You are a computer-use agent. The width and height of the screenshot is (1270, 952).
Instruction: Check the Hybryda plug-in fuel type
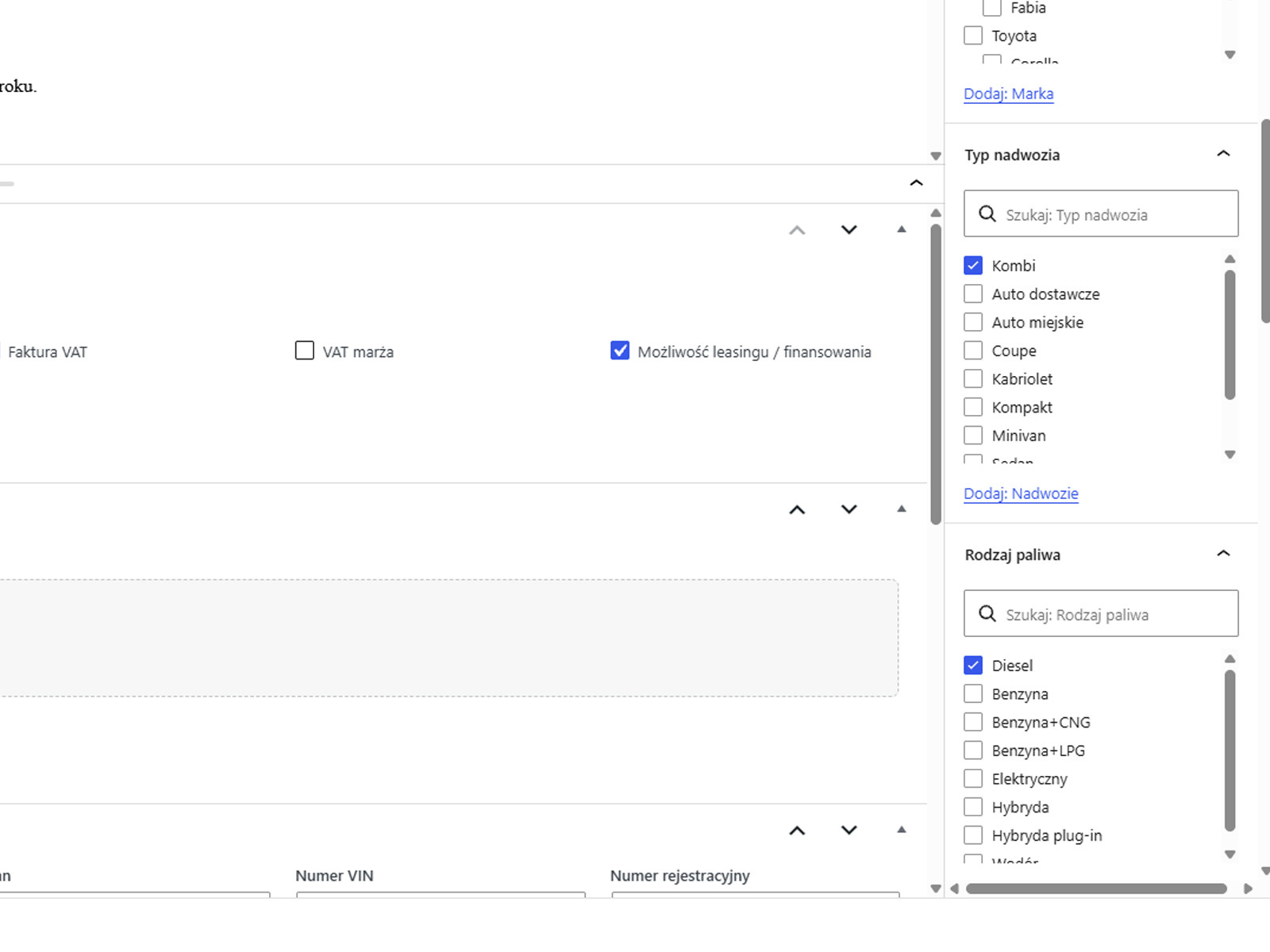[973, 835]
